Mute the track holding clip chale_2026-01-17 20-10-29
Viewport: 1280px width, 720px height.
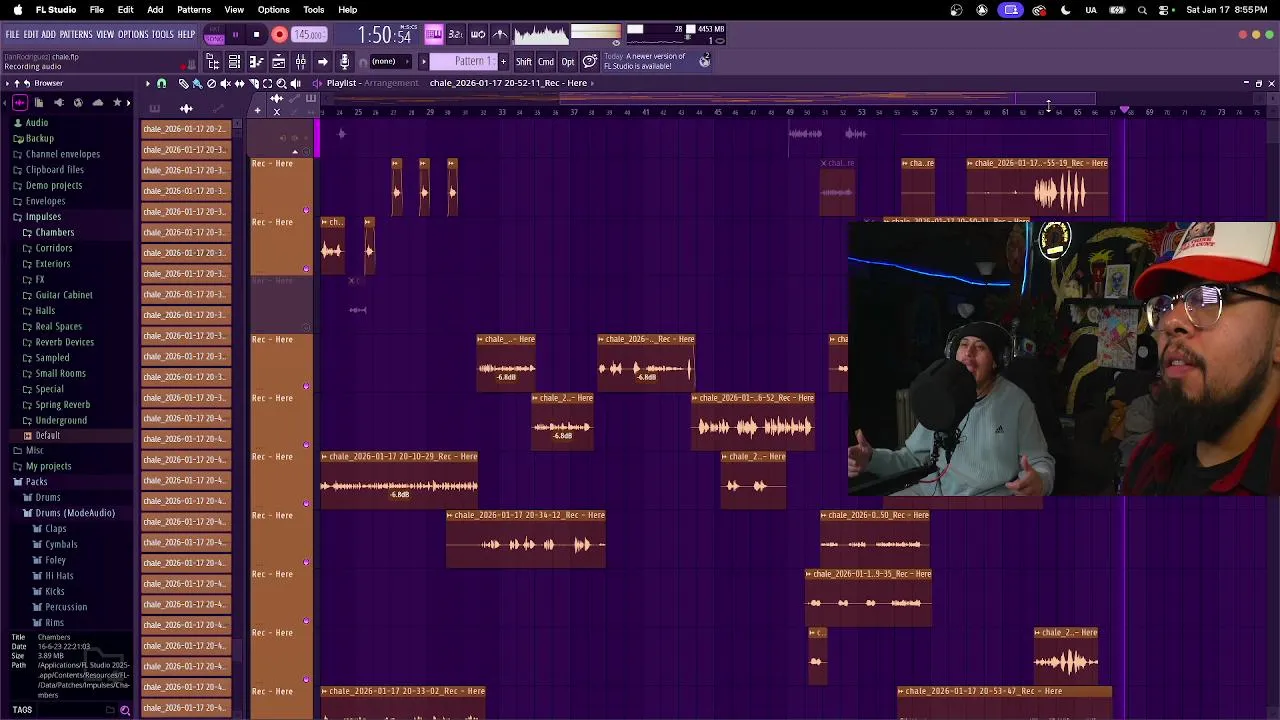(306, 503)
